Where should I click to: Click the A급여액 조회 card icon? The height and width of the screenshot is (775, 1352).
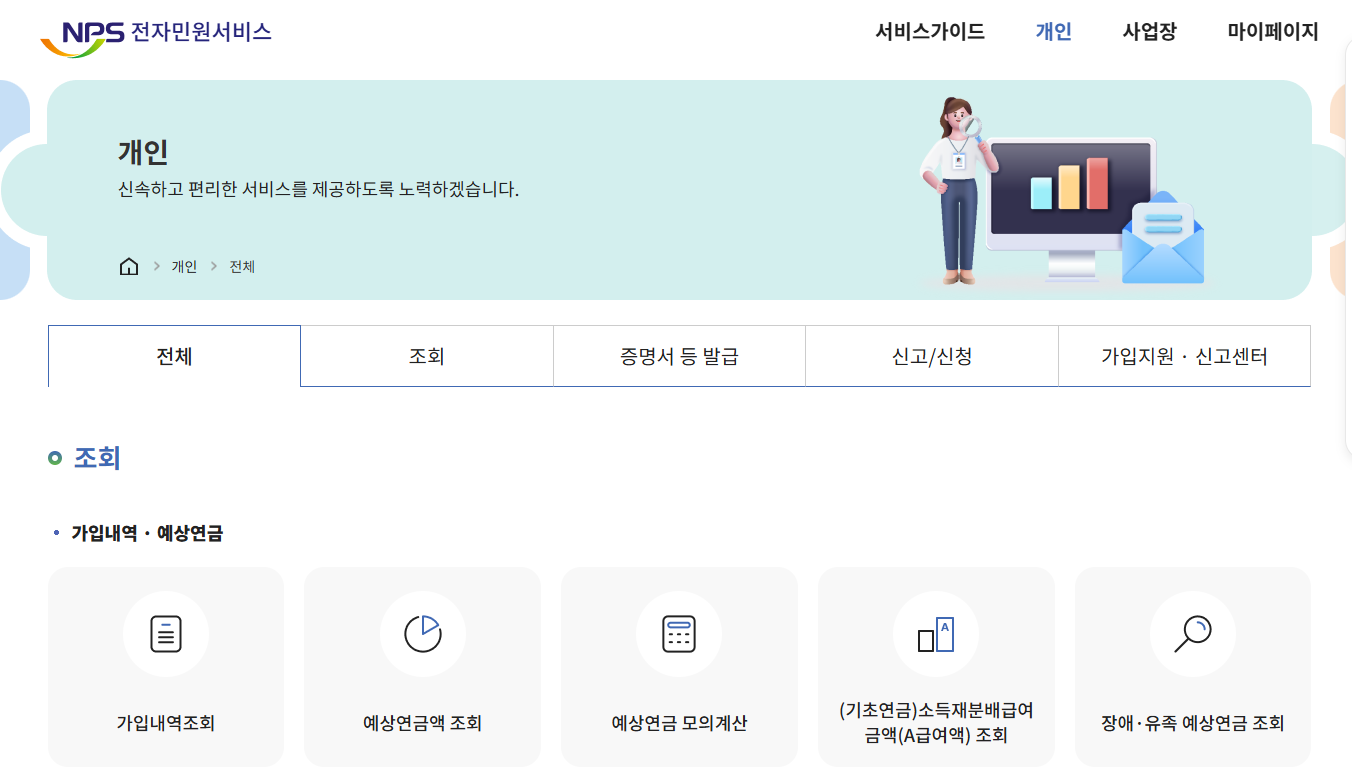point(936,633)
